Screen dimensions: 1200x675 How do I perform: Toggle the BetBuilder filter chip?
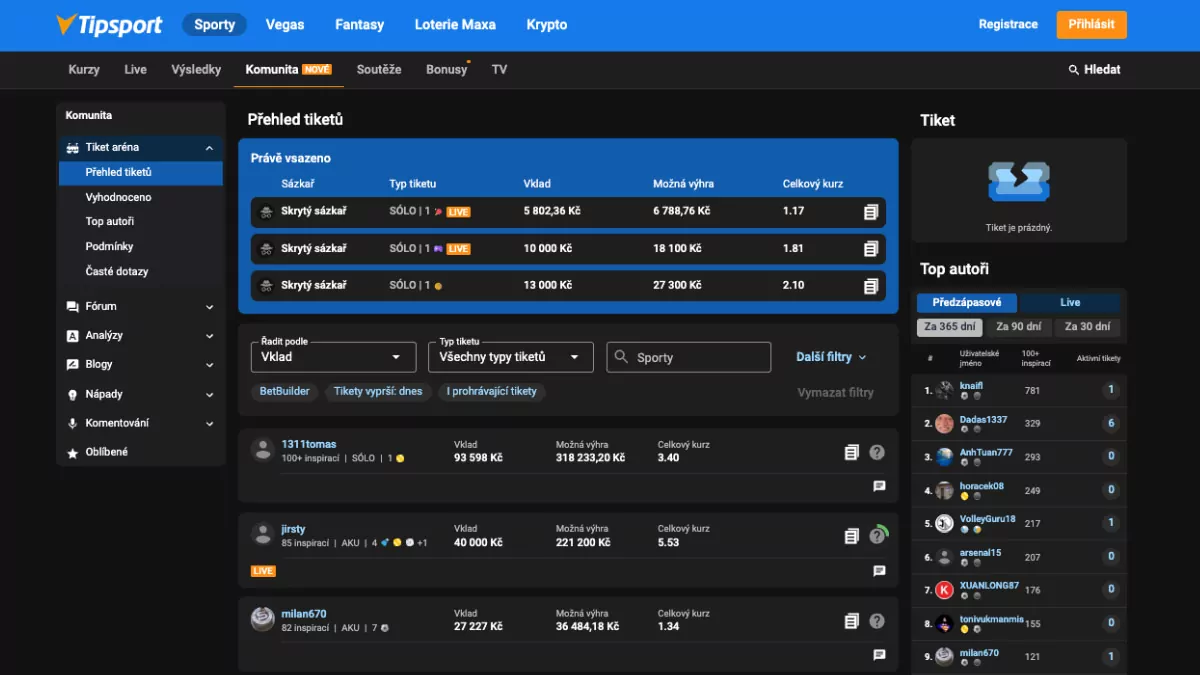(285, 391)
